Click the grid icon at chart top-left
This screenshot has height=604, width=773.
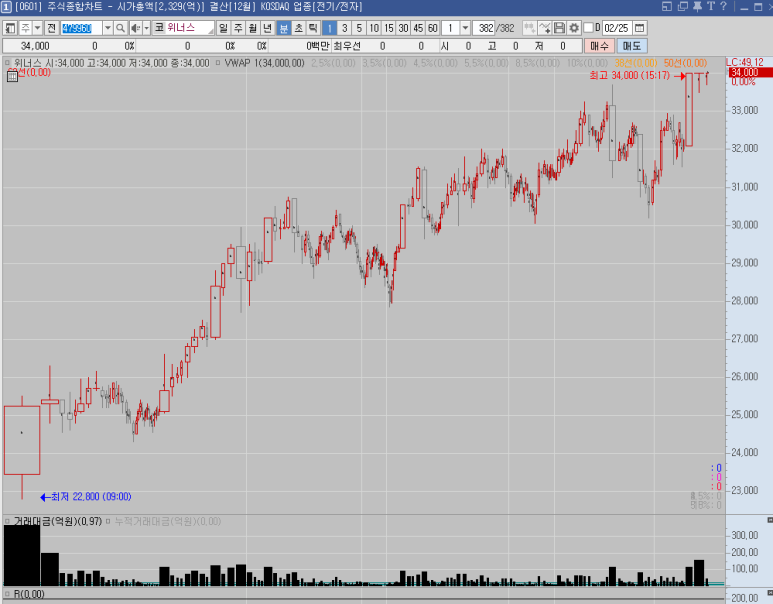[12, 76]
